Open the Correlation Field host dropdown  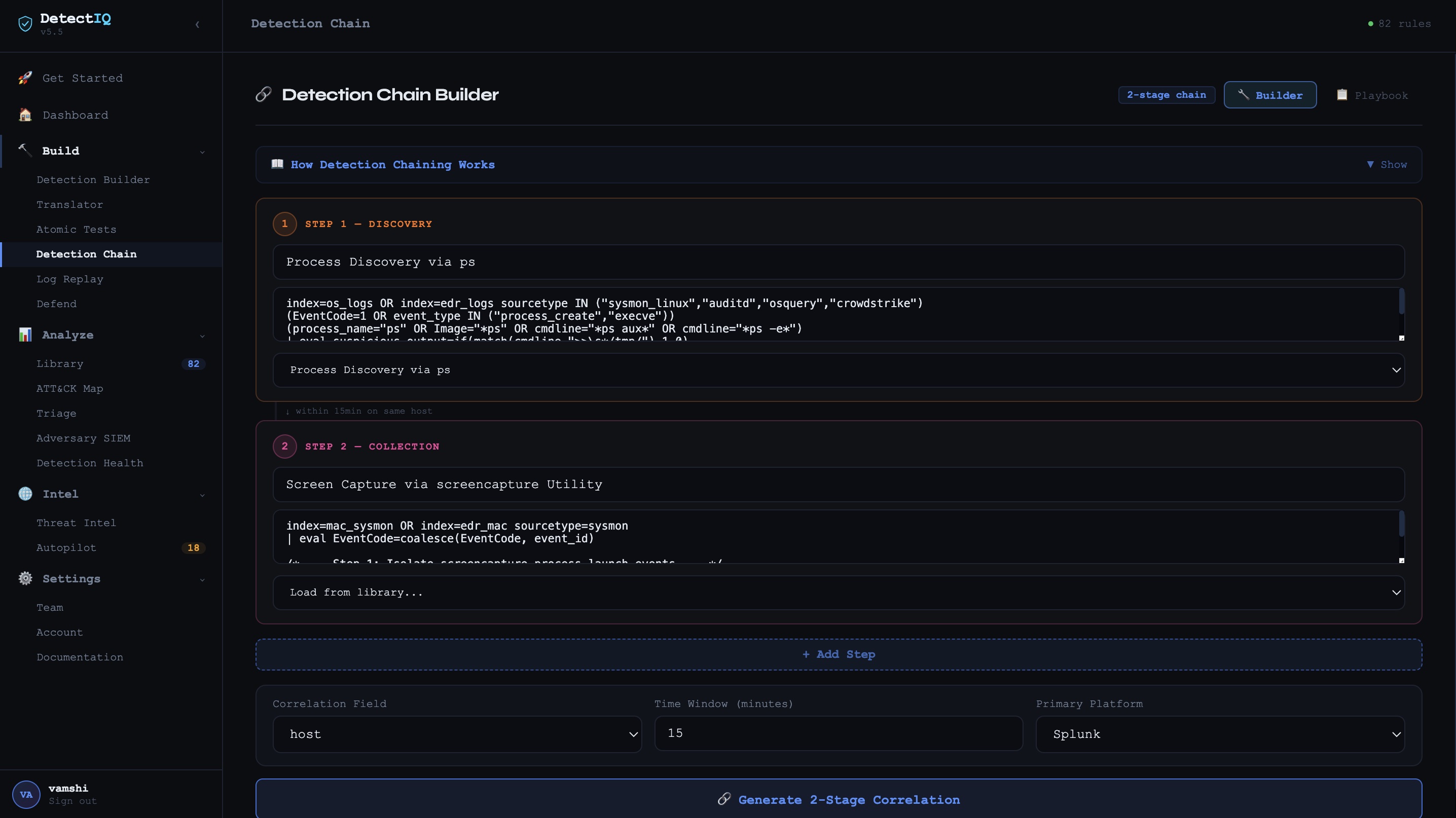[x=457, y=734]
